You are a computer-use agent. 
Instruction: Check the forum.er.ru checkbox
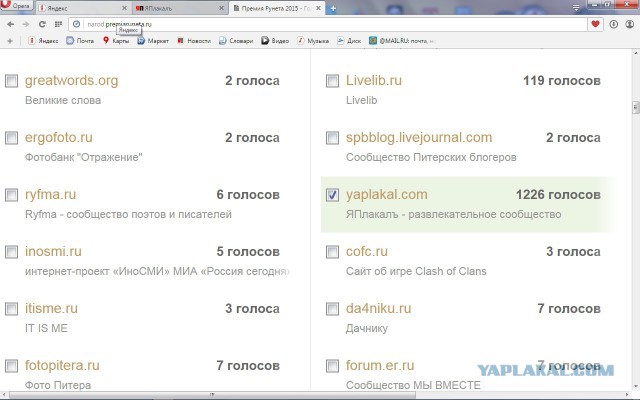tap(332, 366)
